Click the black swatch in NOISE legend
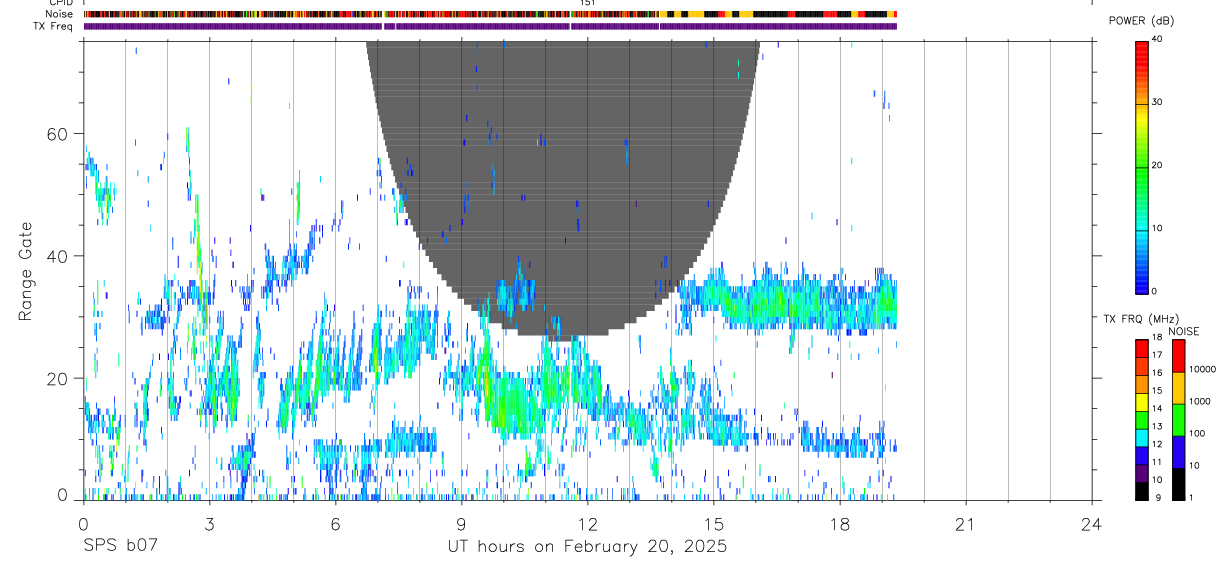The image size is (1228, 567). 1178,484
